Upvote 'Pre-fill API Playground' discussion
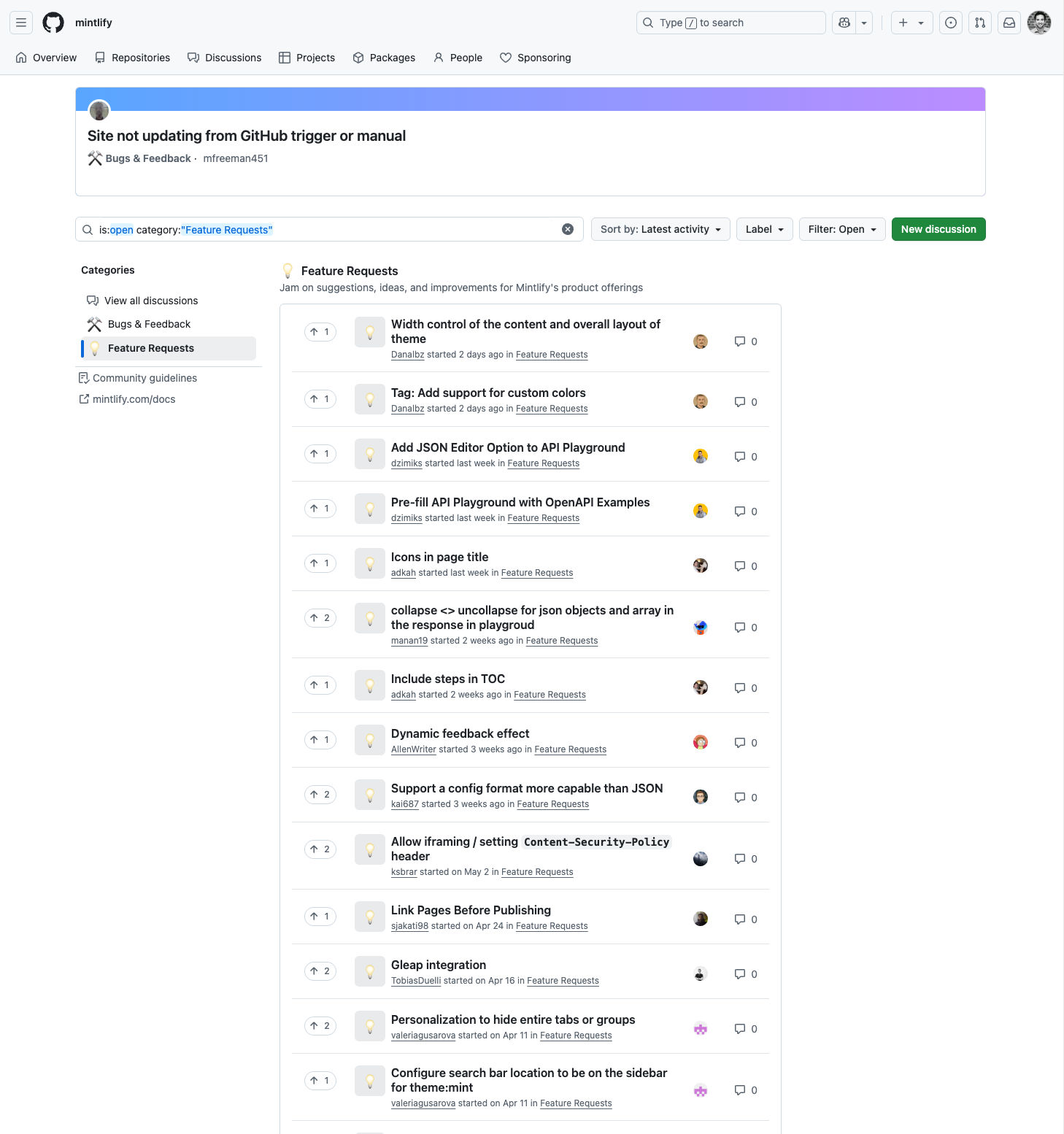This screenshot has height=1134, width=1064. (320, 509)
